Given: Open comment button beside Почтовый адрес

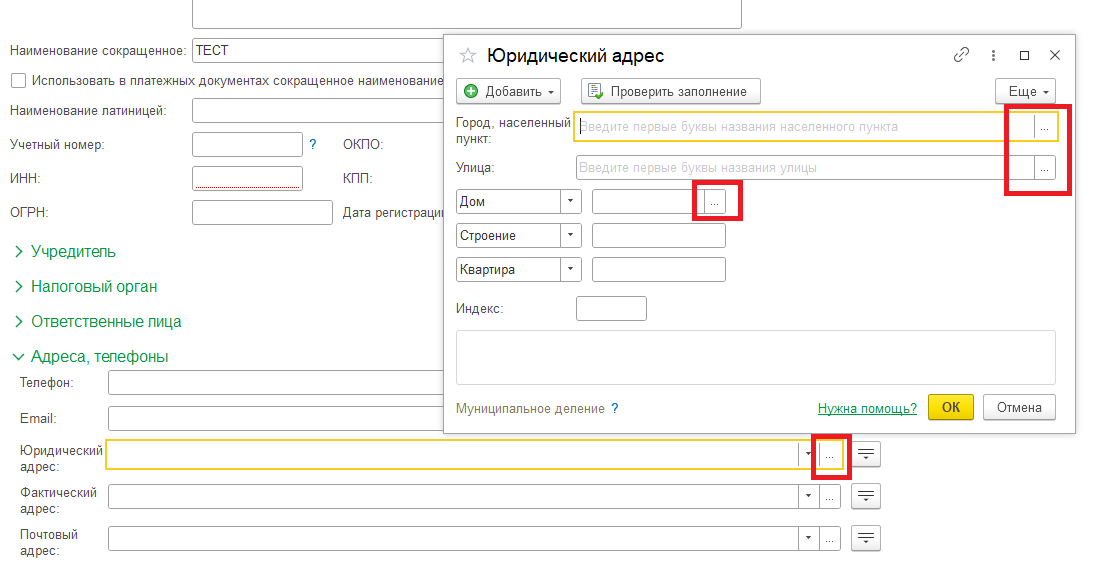Looking at the screenshot, I should pyautogui.click(x=866, y=538).
